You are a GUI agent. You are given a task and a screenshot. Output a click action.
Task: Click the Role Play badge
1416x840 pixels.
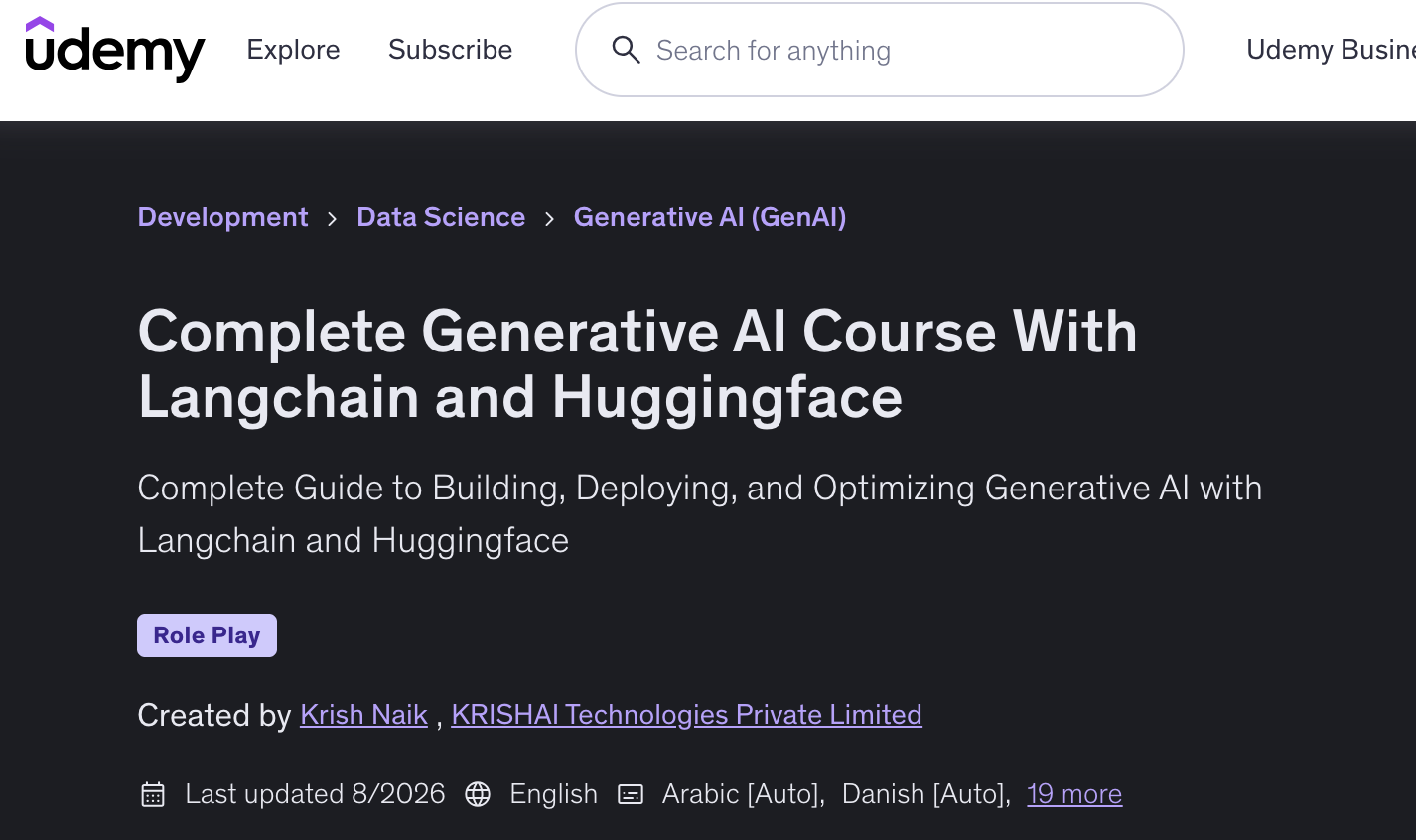(x=207, y=635)
